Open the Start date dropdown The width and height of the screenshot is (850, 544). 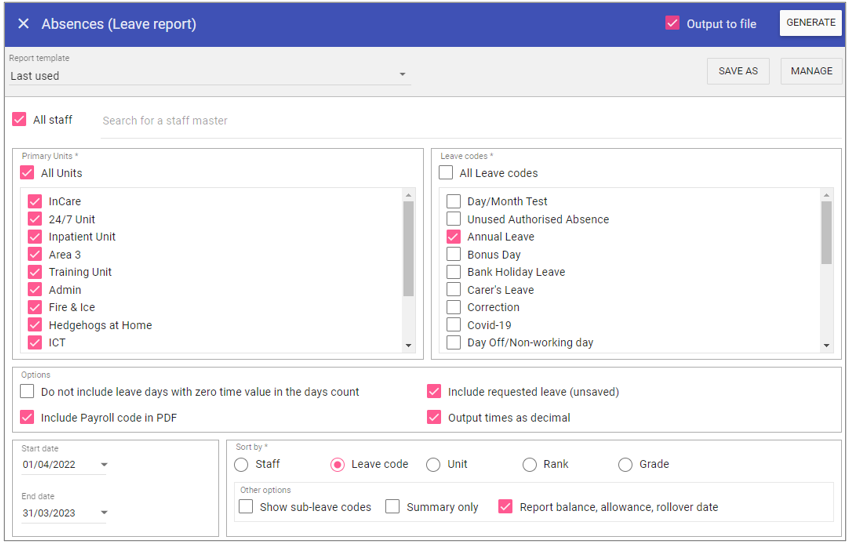coord(104,465)
